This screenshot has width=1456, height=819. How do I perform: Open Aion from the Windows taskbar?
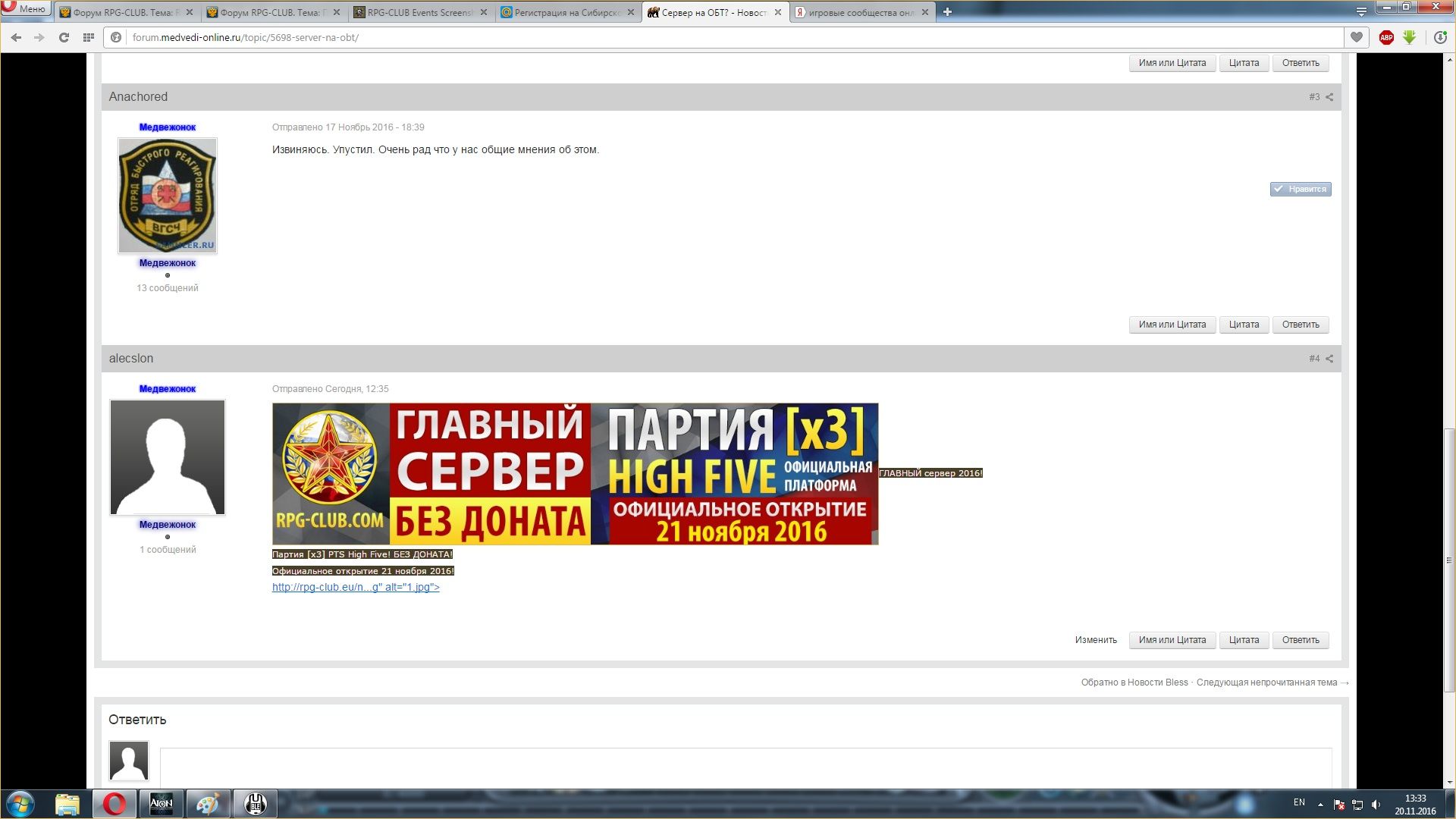coord(161,804)
